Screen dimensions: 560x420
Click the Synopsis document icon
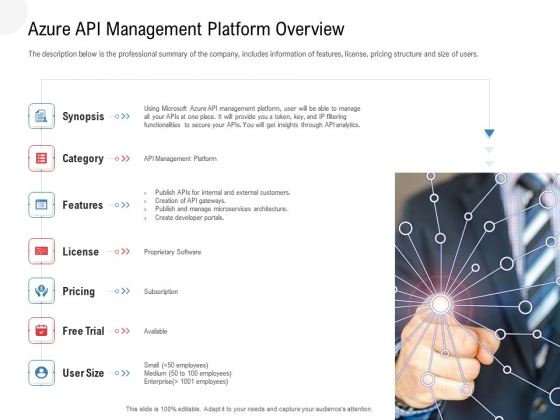click(x=41, y=116)
